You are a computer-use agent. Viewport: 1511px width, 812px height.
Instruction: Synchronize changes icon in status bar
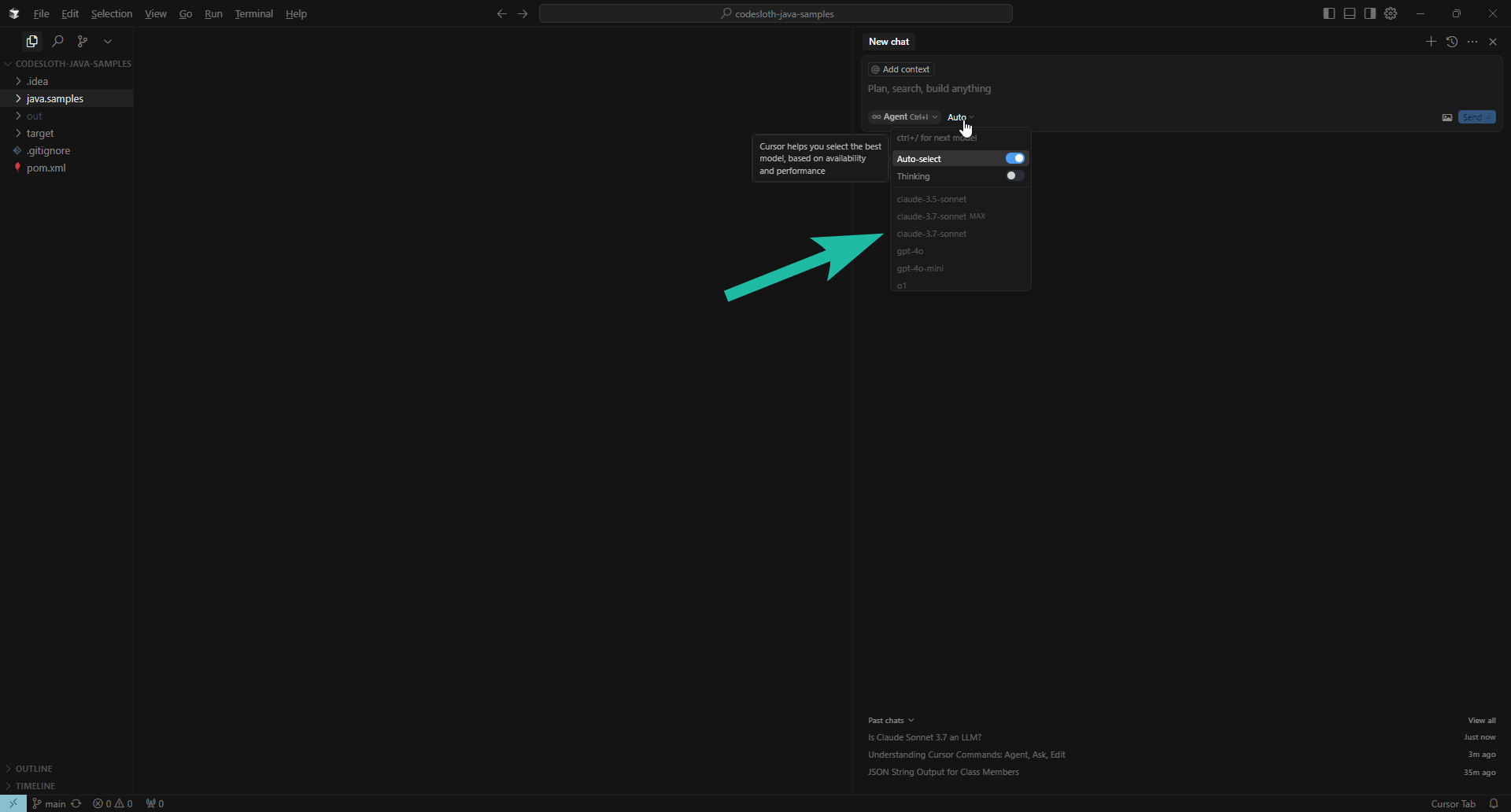tap(76, 803)
